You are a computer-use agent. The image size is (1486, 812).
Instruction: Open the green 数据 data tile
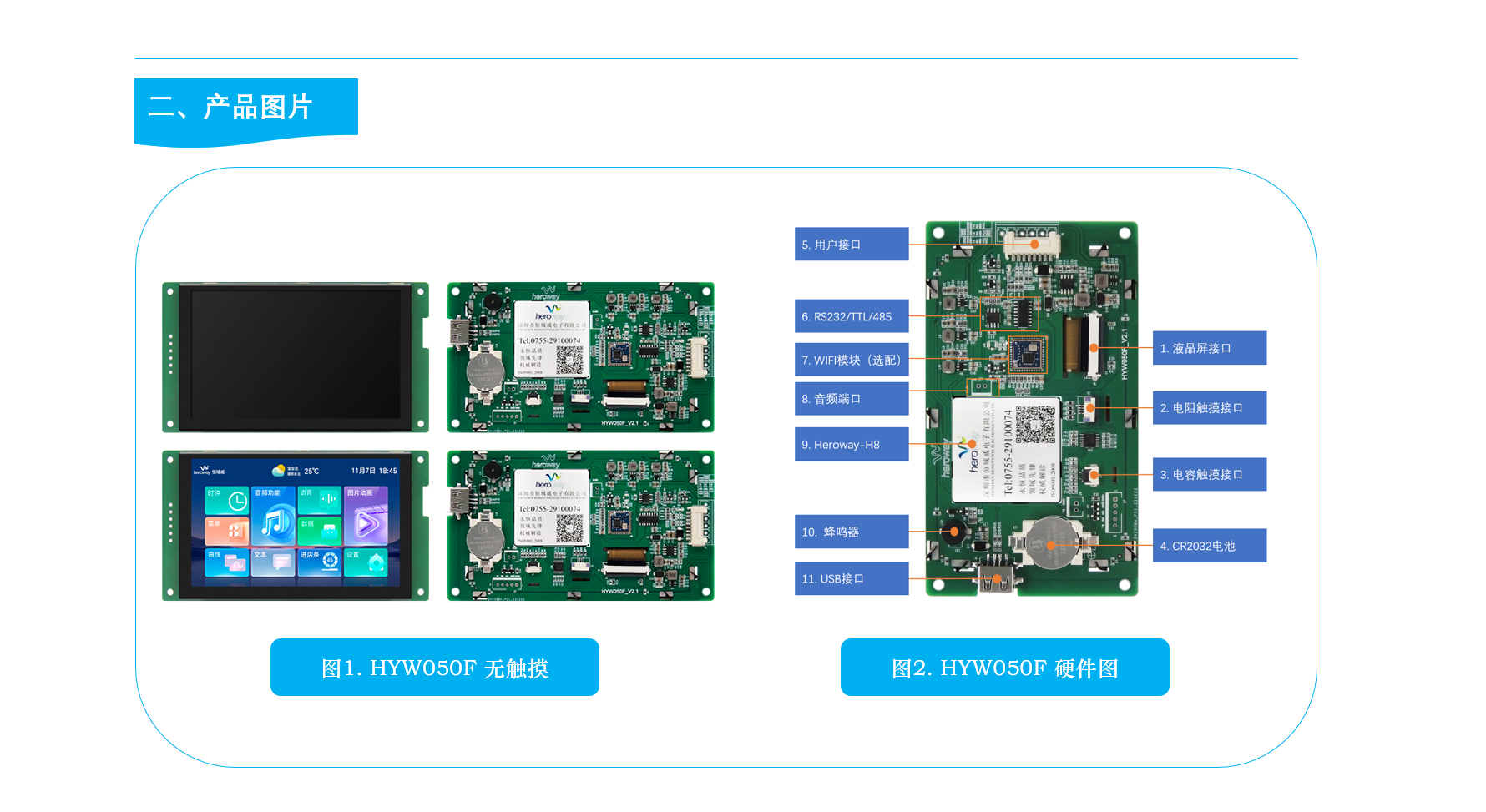(320, 531)
